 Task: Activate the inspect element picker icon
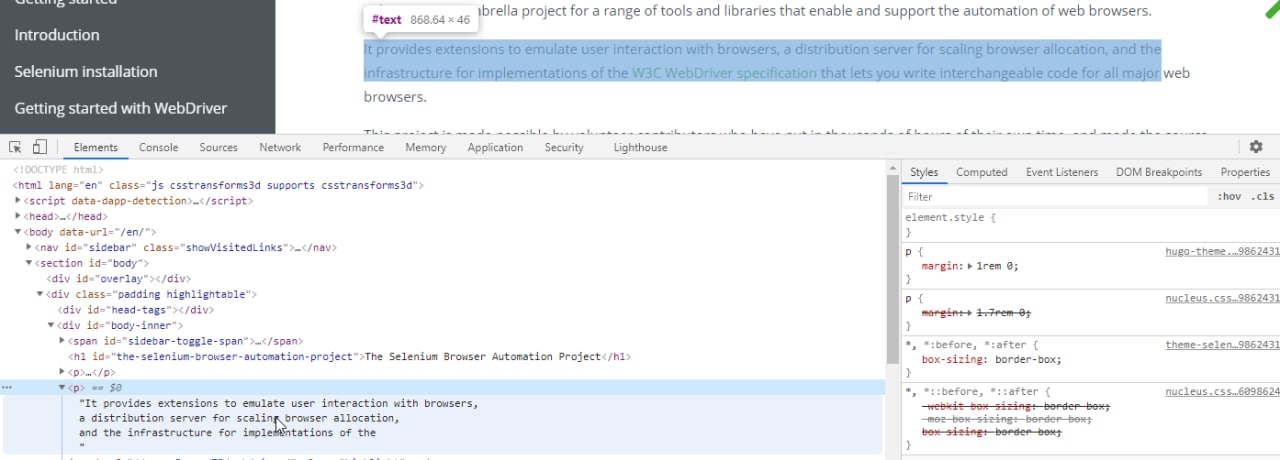tap(15, 147)
